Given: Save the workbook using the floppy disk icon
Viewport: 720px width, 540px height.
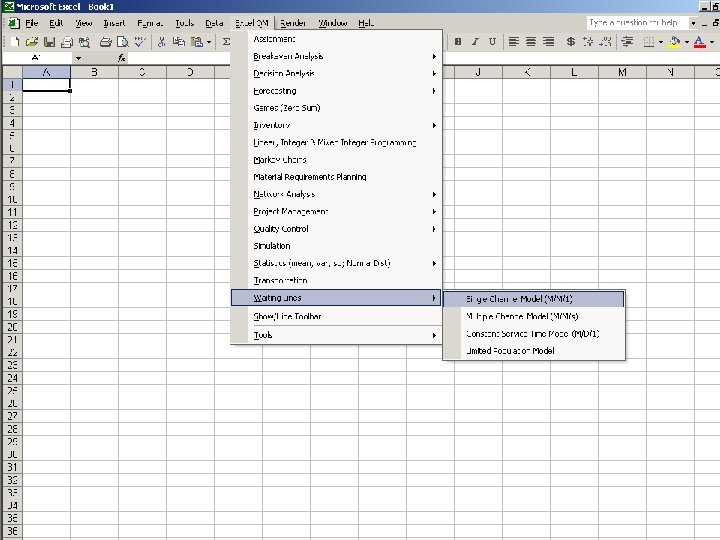Looking at the screenshot, I should [49, 42].
